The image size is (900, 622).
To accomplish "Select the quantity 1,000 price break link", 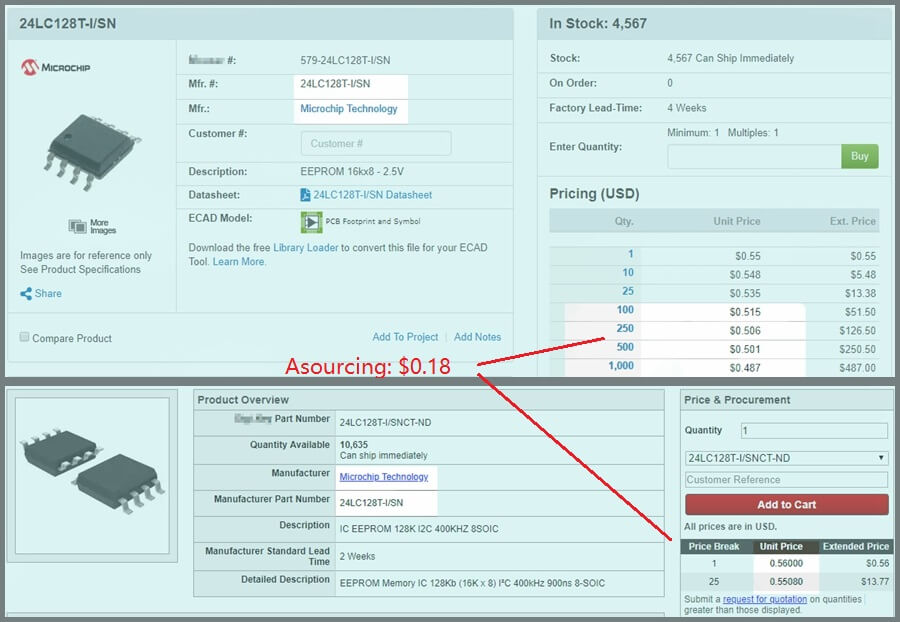I will [621, 366].
